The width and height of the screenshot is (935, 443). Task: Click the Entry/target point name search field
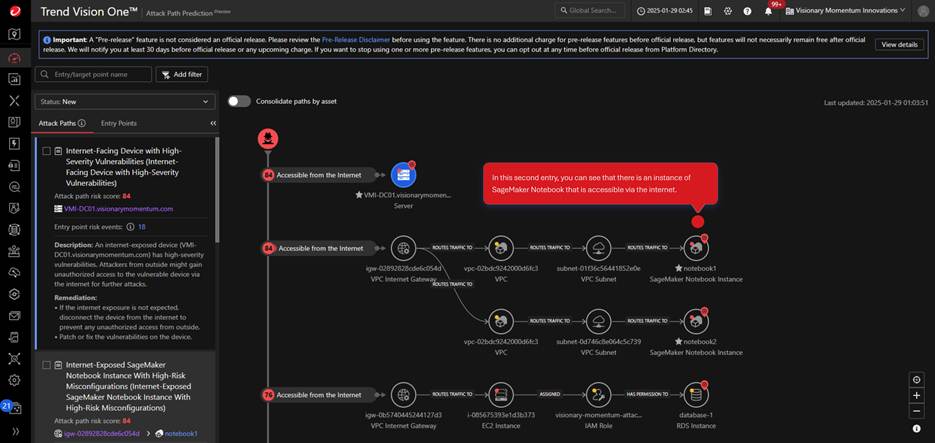click(93, 75)
